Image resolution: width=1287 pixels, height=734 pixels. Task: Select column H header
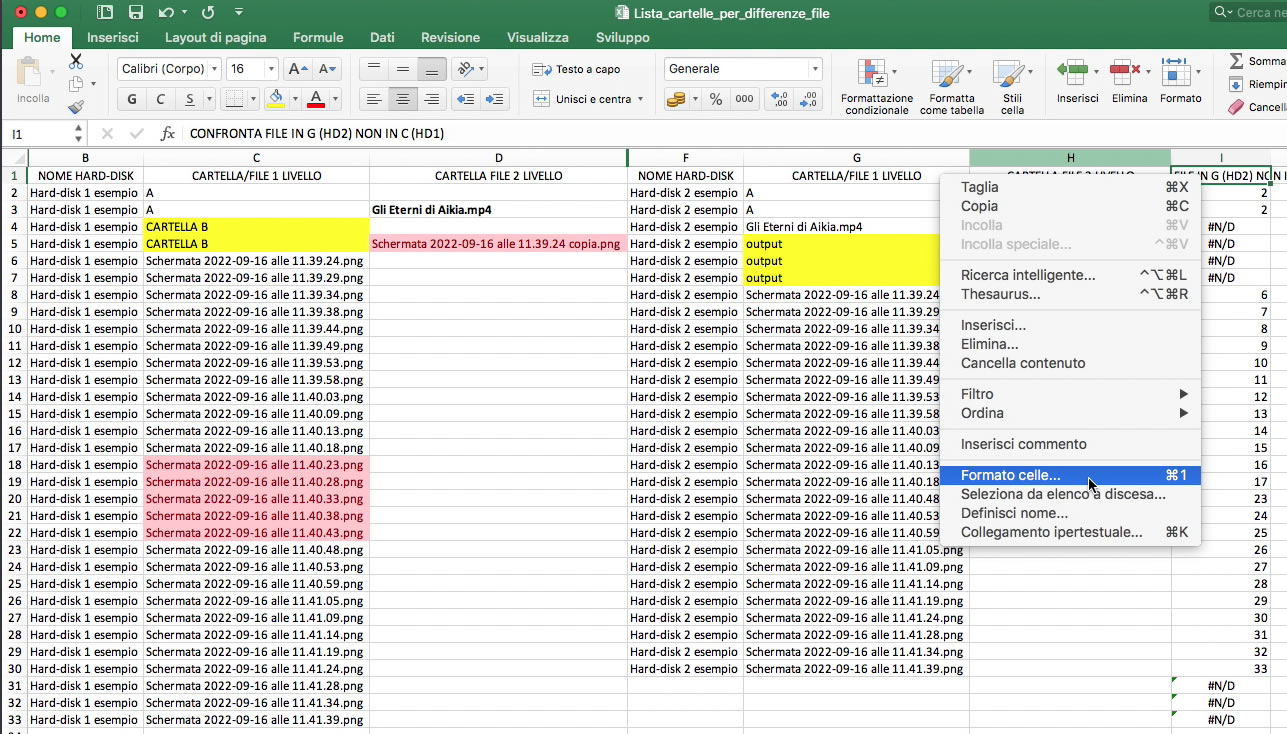coord(1070,158)
